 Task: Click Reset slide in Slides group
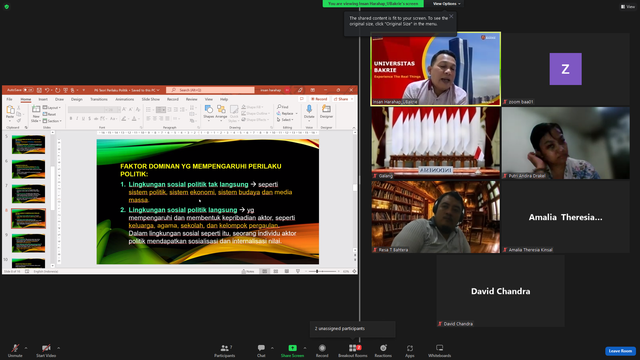(49, 114)
